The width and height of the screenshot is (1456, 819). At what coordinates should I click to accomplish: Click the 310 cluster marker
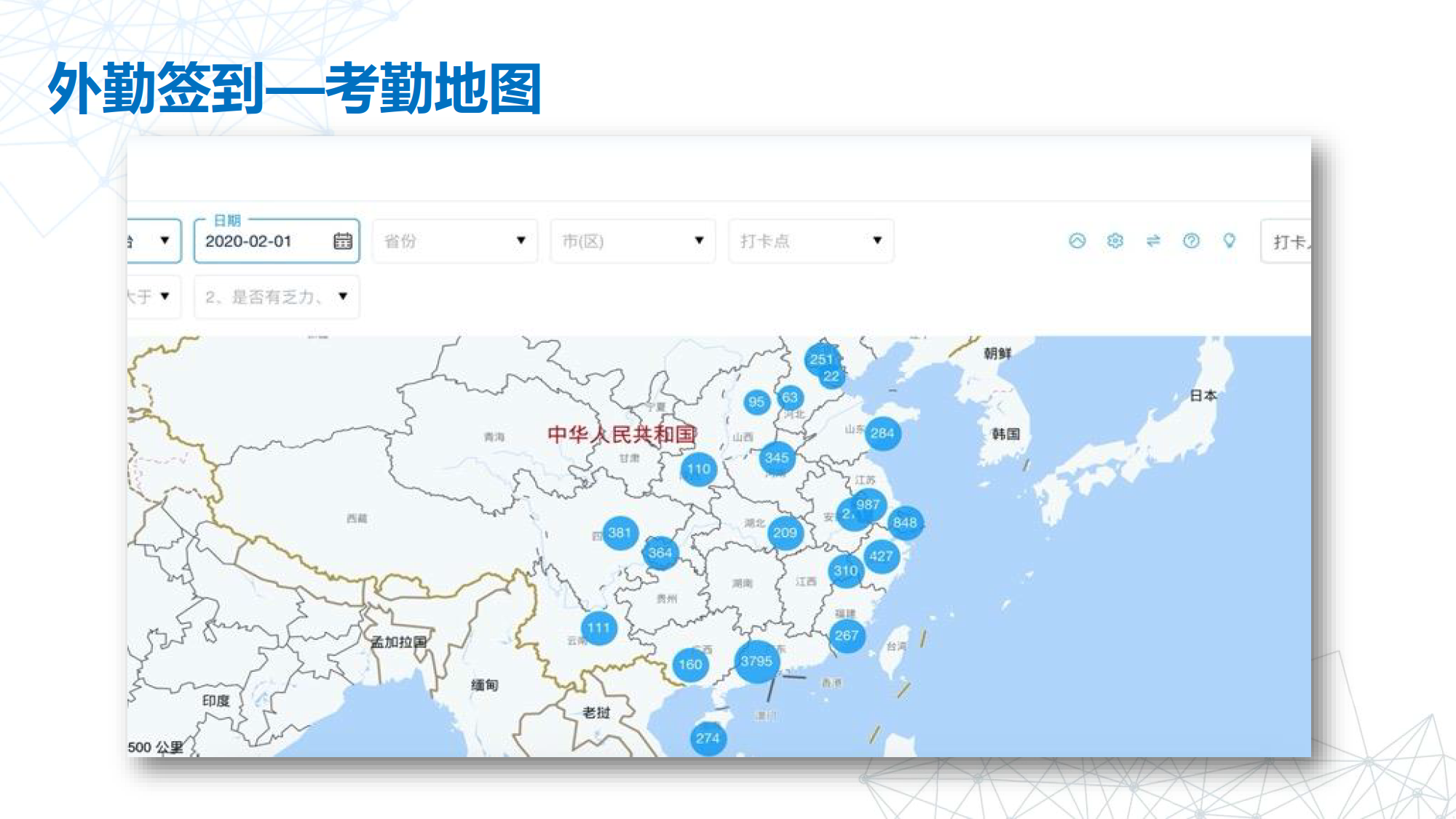tap(845, 571)
